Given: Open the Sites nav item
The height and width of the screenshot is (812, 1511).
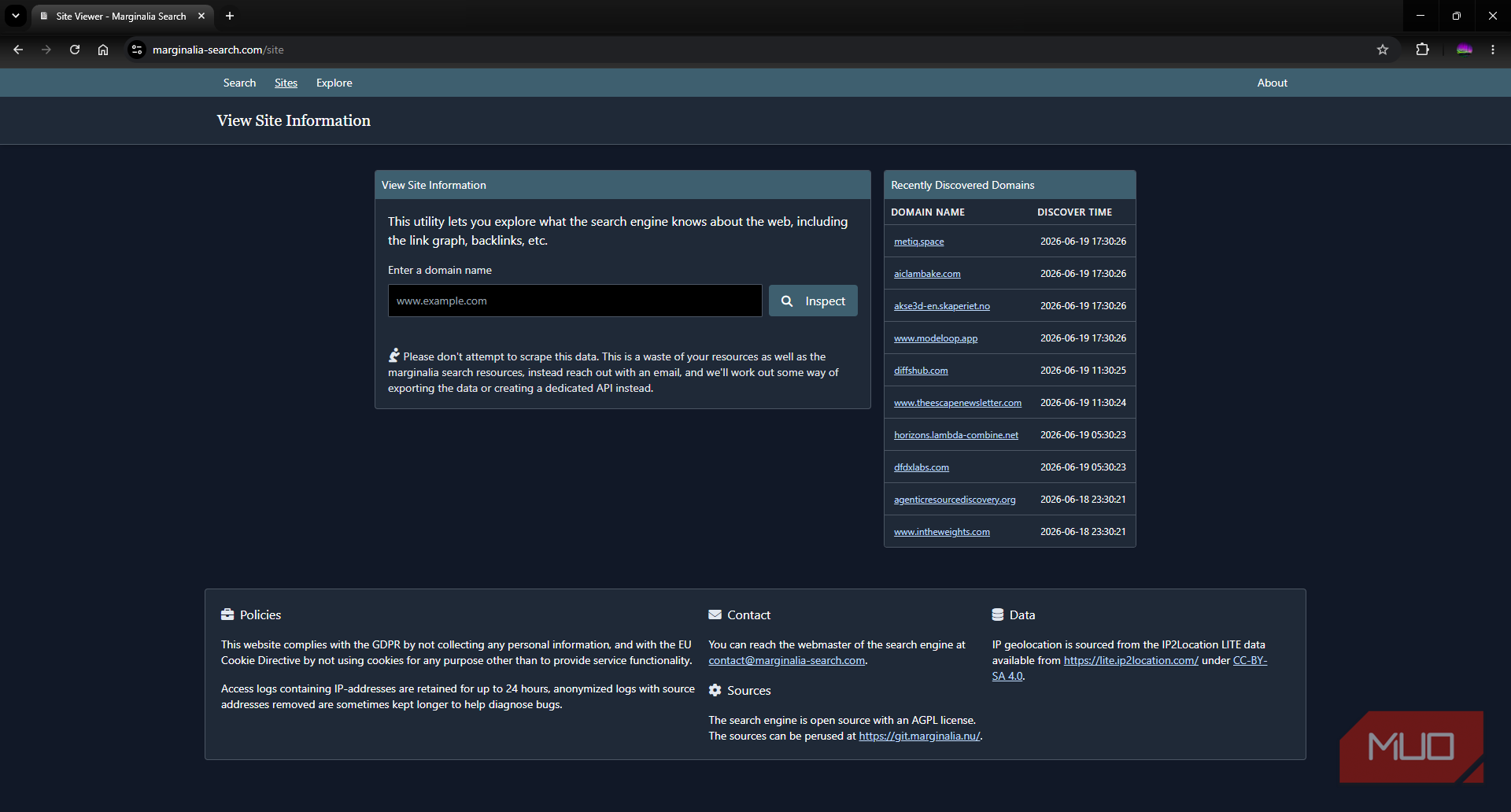Looking at the screenshot, I should [x=286, y=83].
